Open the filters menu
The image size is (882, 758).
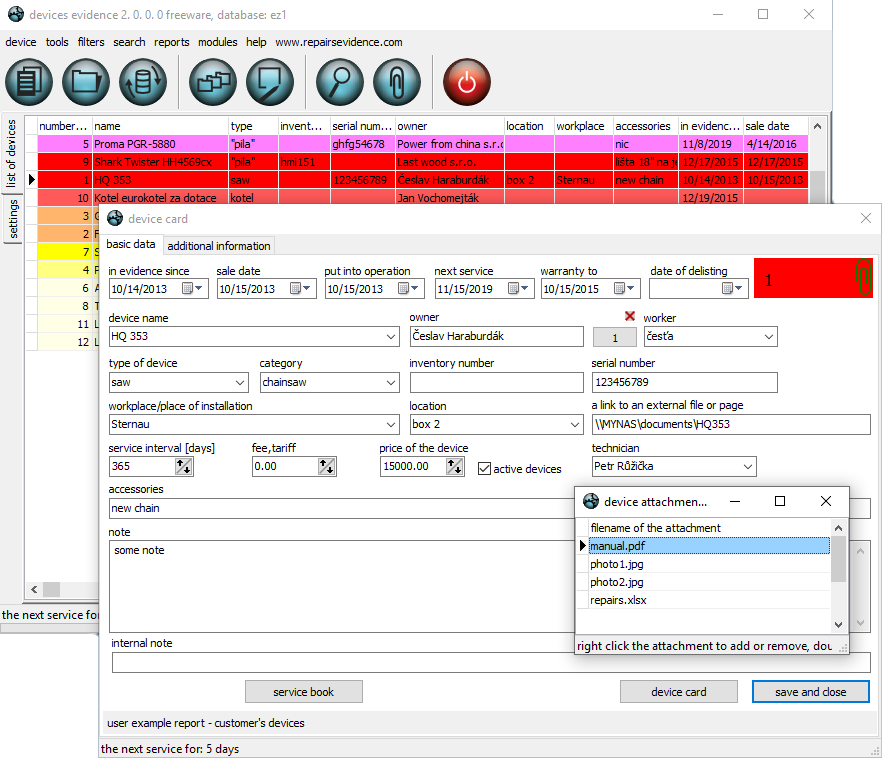(x=91, y=42)
